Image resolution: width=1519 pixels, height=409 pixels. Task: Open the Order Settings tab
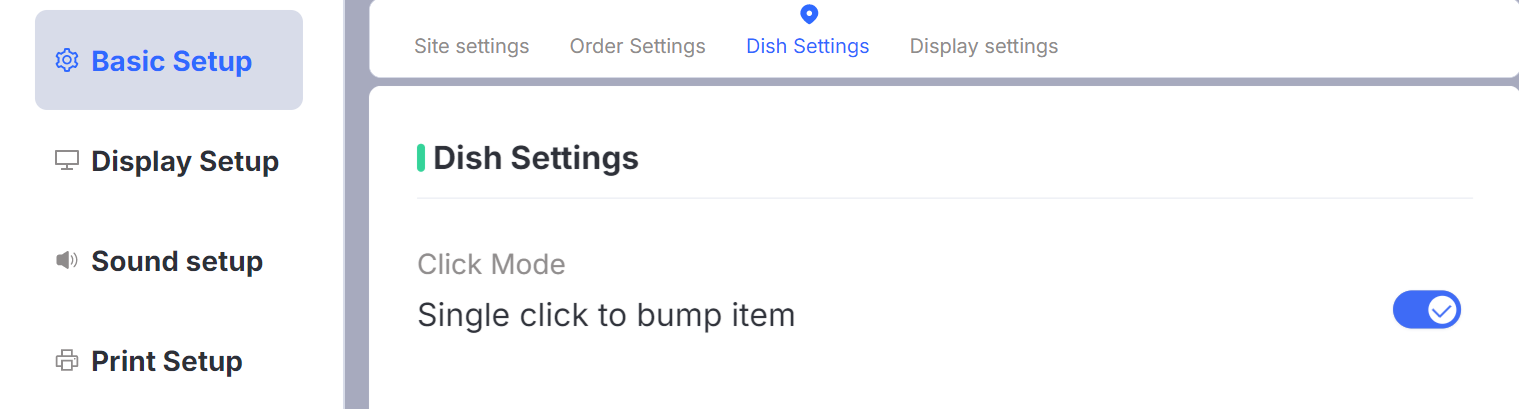637,46
